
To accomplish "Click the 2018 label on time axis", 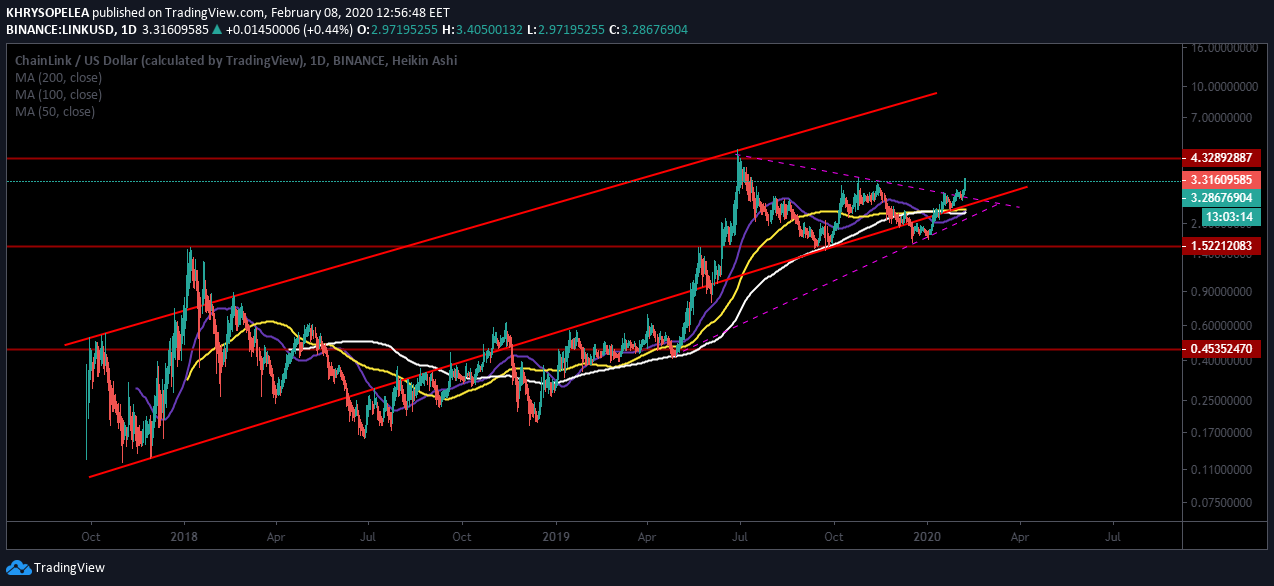I will (184, 536).
